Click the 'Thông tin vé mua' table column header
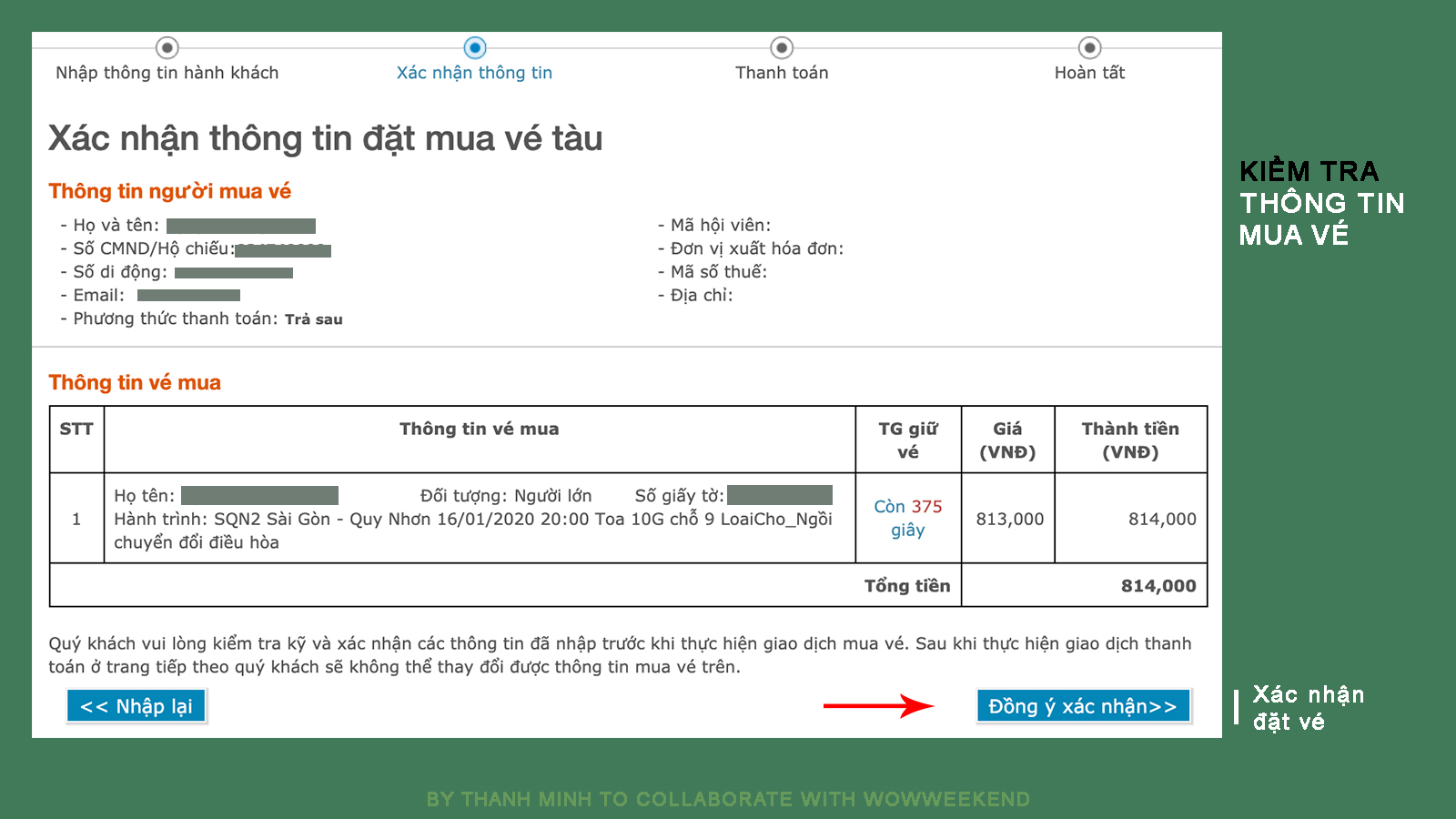Image resolution: width=1456 pixels, height=819 pixels. (480, 430)
